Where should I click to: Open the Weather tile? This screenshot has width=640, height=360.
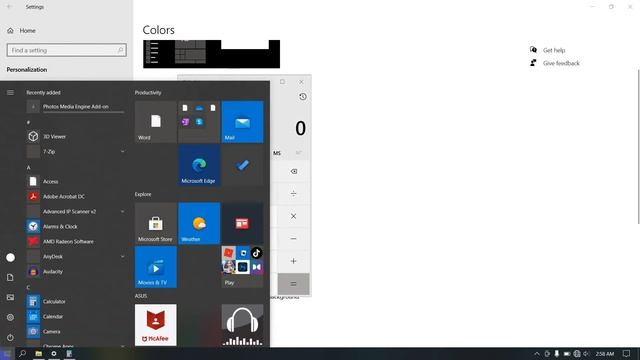[x=199, y=223]
